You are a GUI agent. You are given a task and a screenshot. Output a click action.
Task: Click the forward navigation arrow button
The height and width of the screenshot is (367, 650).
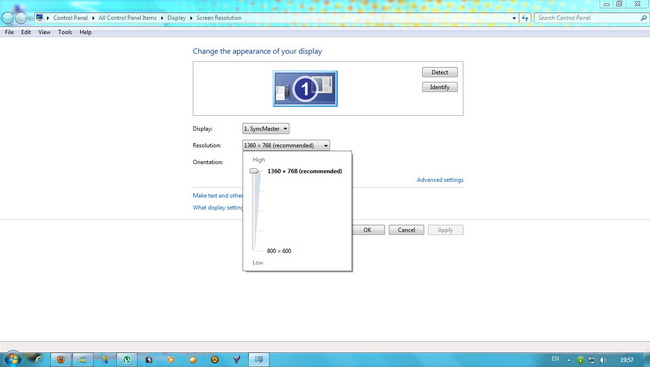pyautogui.click(x=21, y=18)
